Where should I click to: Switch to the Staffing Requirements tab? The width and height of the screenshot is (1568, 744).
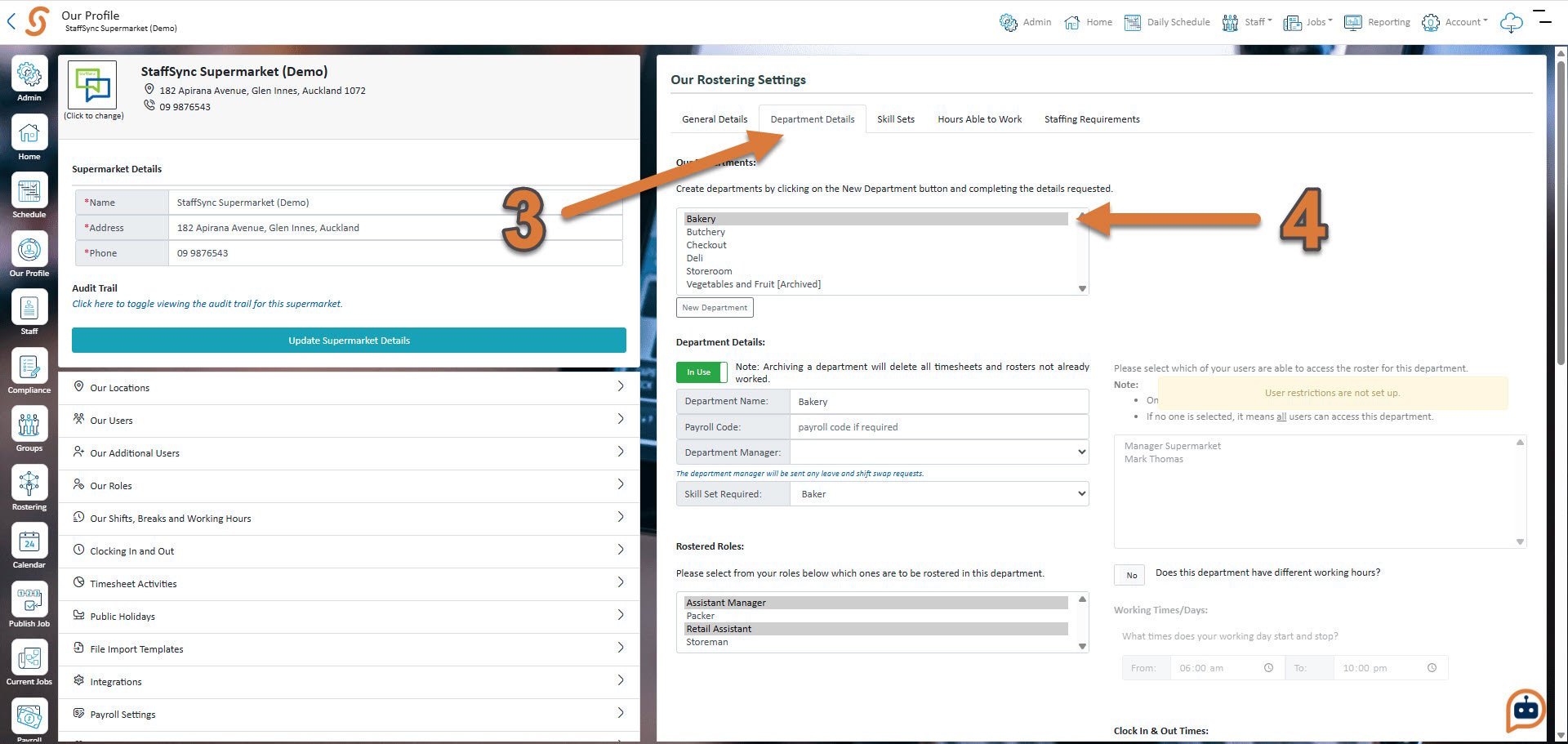(x=1092, y=119)
